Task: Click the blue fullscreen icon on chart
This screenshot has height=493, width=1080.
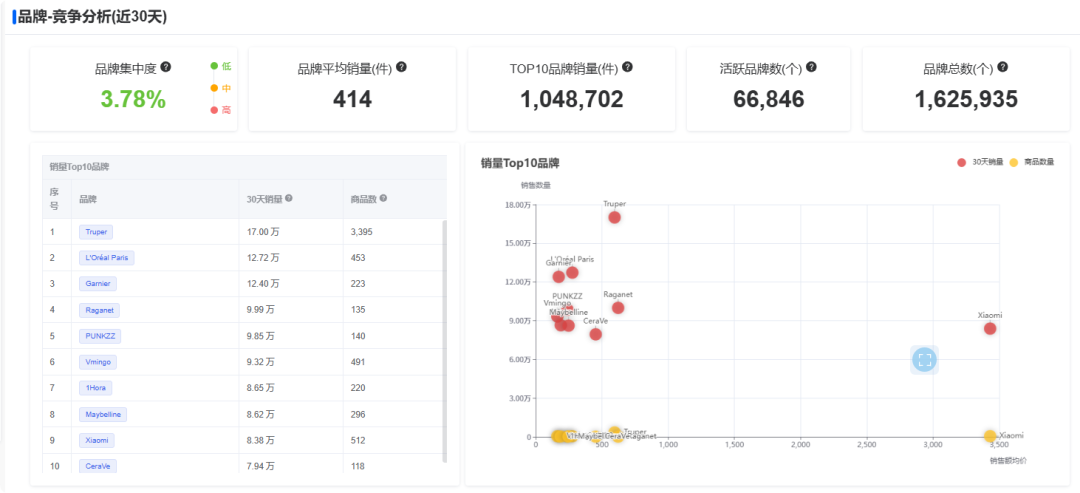Action: 924,359
